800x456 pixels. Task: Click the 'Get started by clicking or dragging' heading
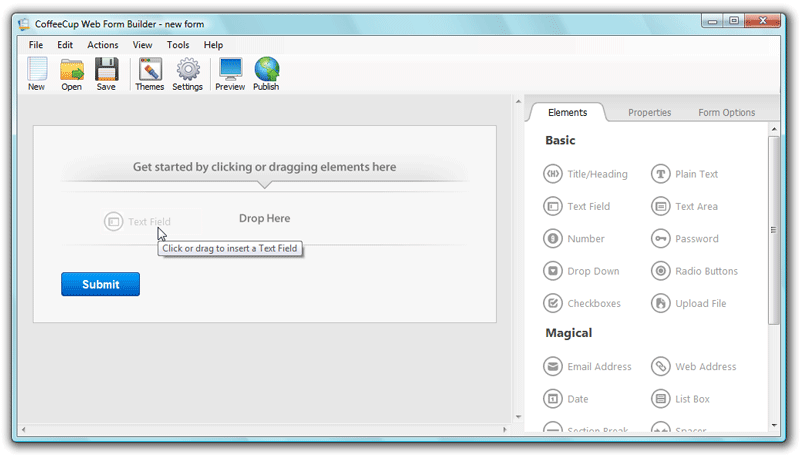(264, 167)
